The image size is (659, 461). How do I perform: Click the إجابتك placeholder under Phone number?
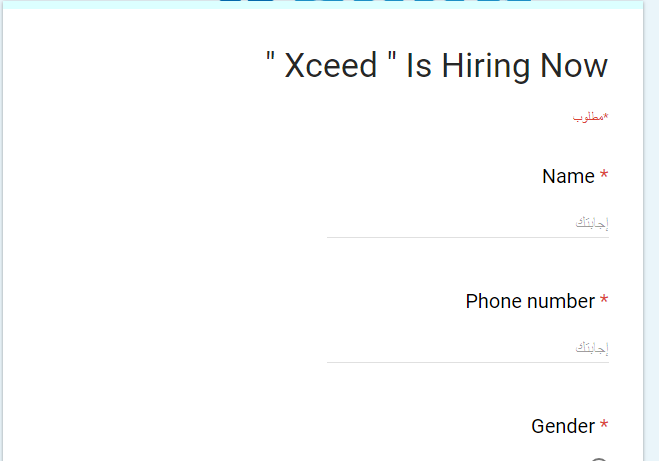(x=592, y=347)
